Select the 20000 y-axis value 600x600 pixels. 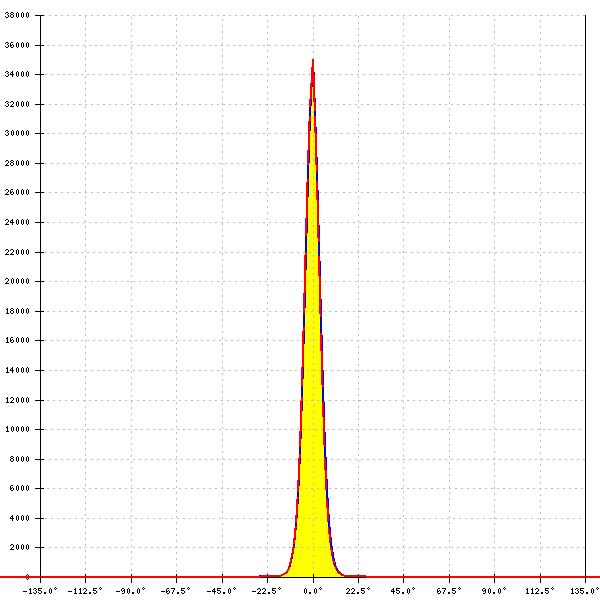[17, 281]
